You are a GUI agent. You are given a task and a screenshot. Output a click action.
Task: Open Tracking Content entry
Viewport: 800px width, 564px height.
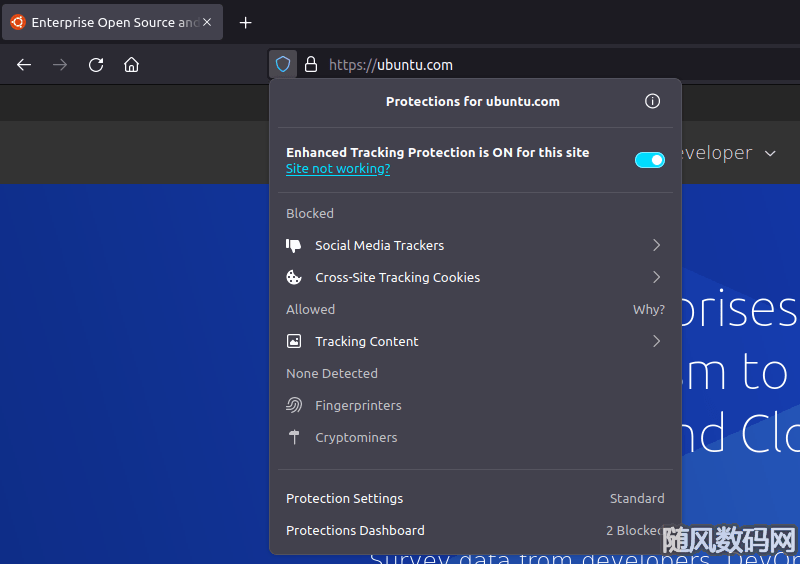pyautogui.click(x=476, y=341)
